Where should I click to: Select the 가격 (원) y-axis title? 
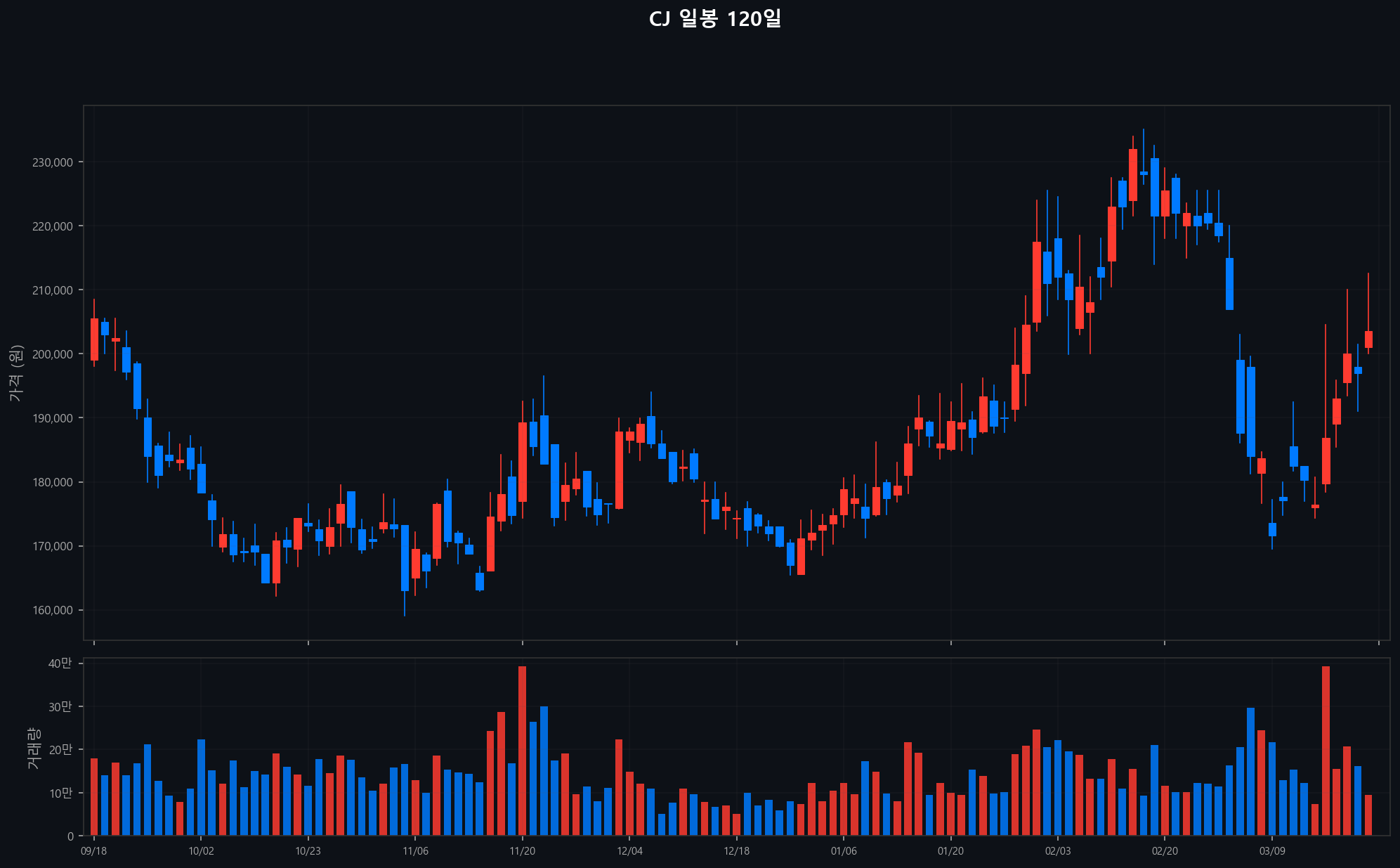click(17, 373)
